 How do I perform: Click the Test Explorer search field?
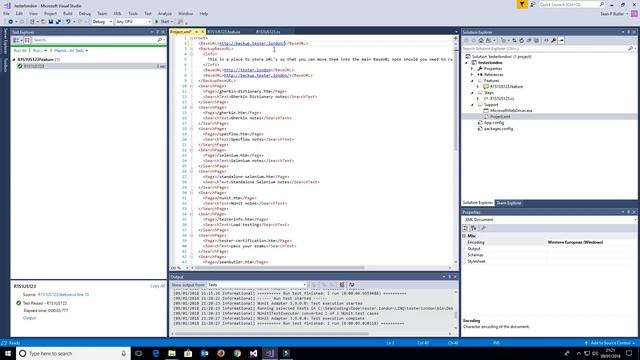(95, 40)
